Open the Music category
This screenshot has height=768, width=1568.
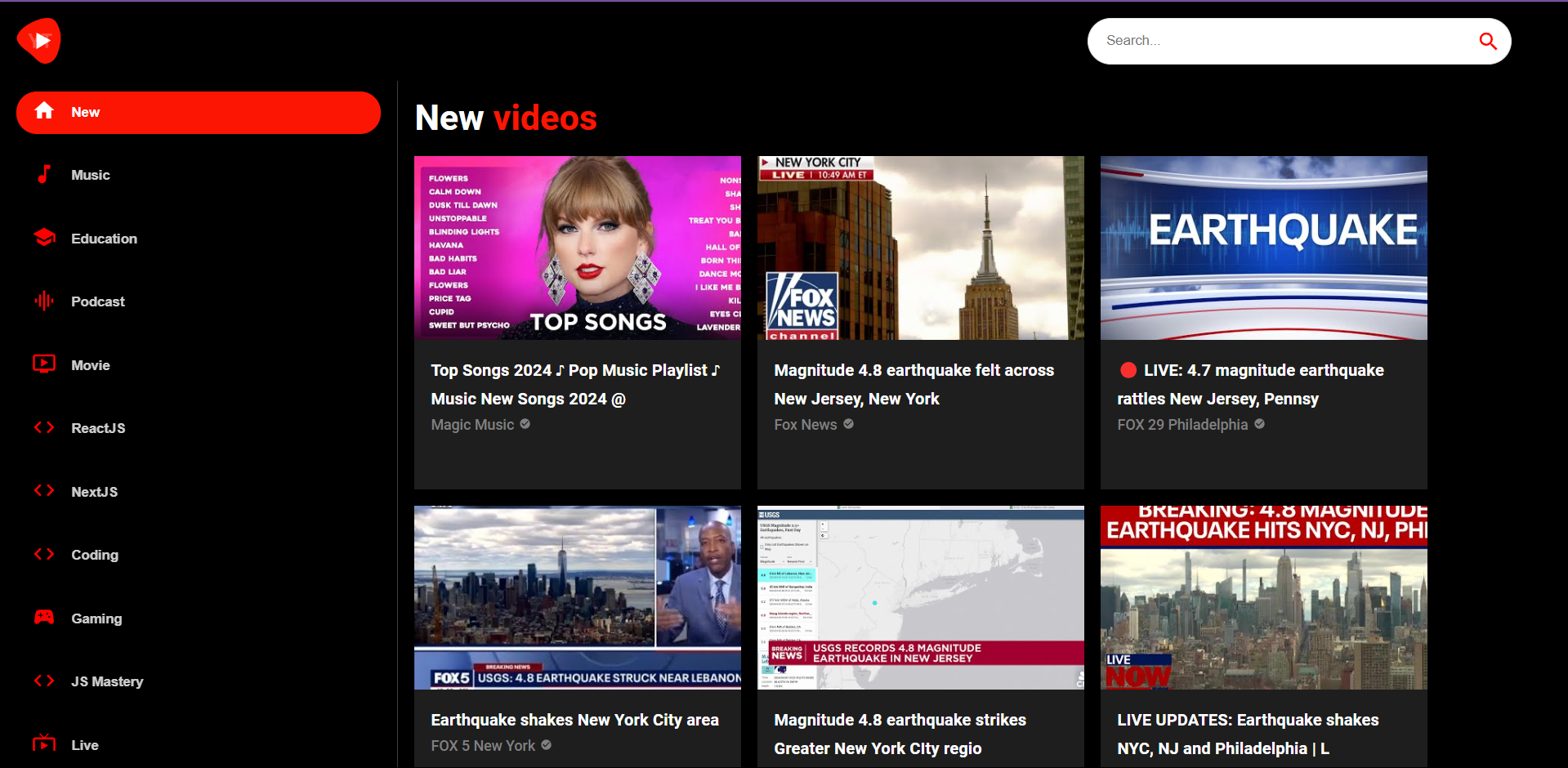pyautogui.click(x=199, y=175)
